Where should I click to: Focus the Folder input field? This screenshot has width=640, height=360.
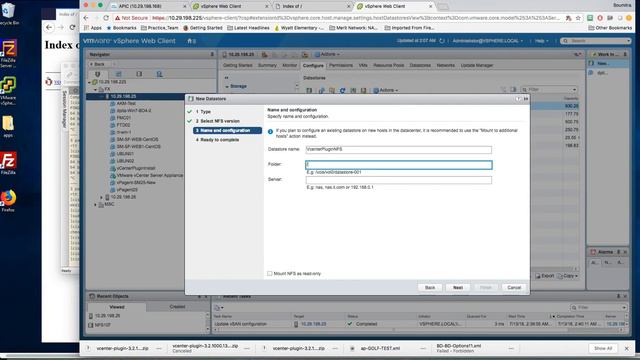pyautogui.click(x=398, y=164)
